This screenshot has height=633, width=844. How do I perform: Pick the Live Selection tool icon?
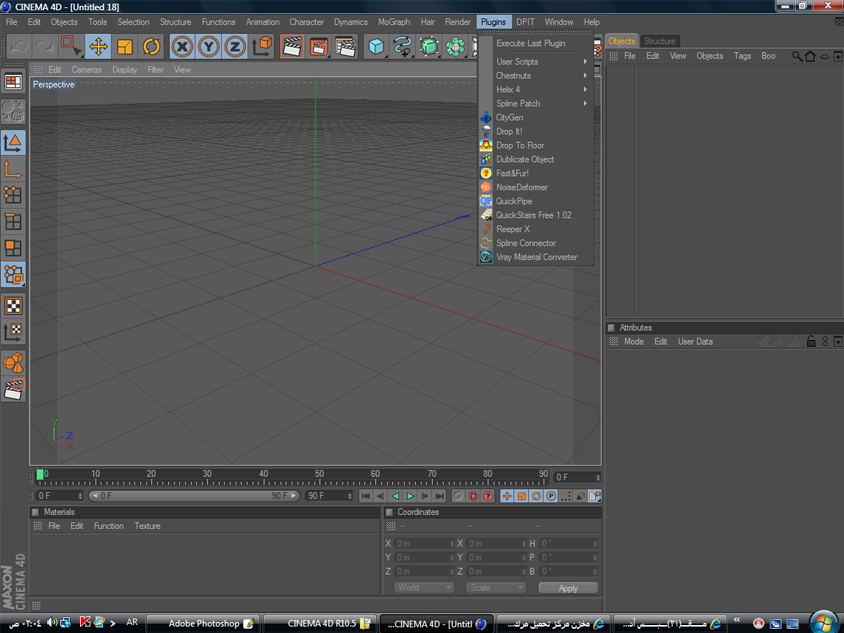71,46
